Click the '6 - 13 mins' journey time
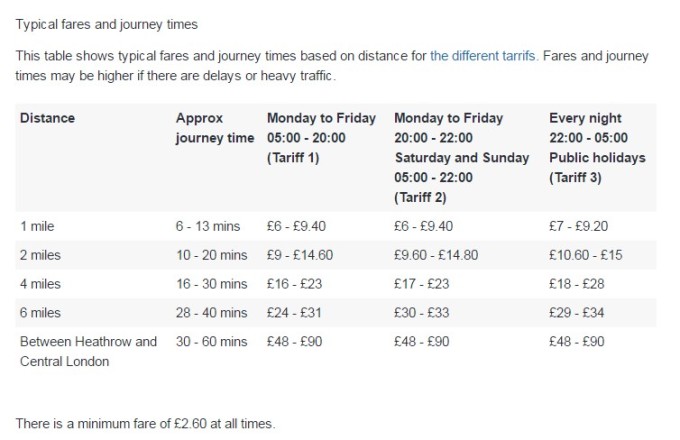The width and height of the screenshot is (680, 440). coord(208,226)
